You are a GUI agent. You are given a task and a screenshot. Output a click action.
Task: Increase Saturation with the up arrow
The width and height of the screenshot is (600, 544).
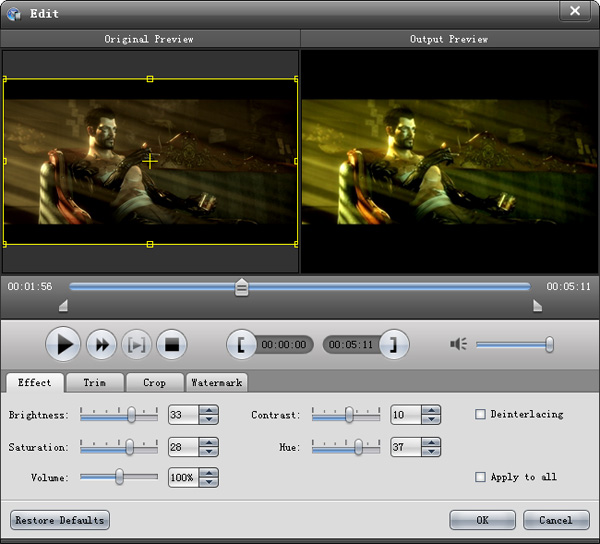pos(209,443)
